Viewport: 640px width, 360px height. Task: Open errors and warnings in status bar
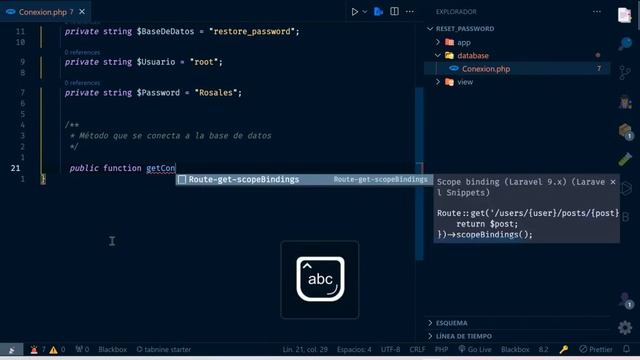pyautogui.click(x=47, y=349)
